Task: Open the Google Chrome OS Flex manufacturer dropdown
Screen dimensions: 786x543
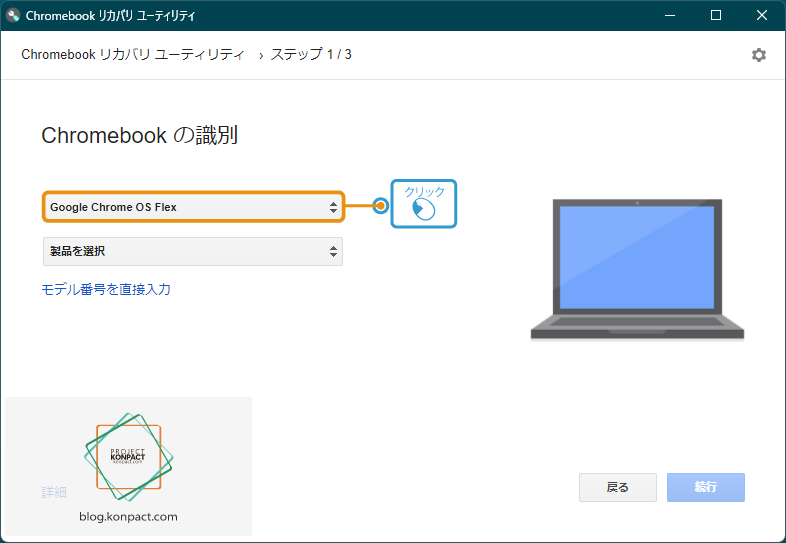Action: 193,207
